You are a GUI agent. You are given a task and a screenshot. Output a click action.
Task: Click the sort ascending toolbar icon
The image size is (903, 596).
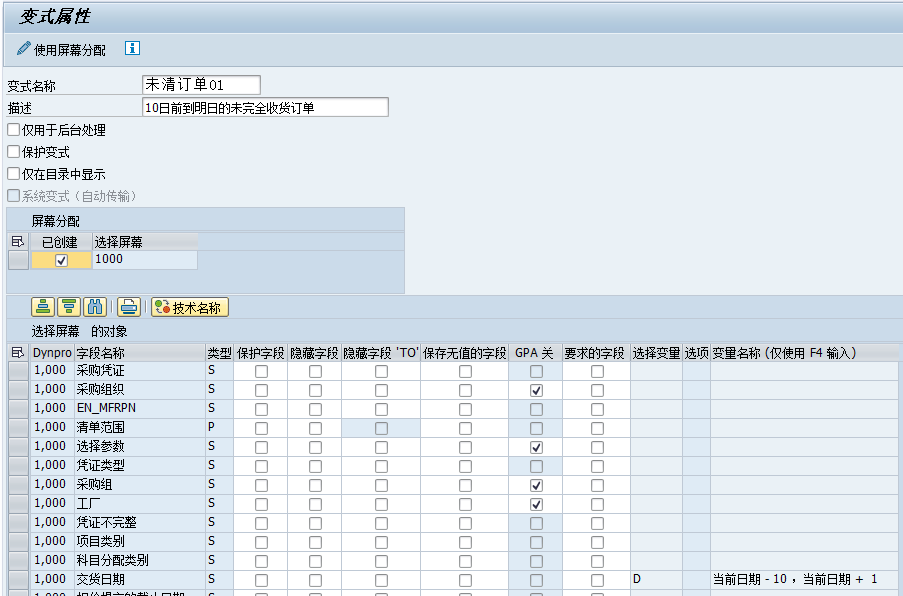(x=43, y=307)
